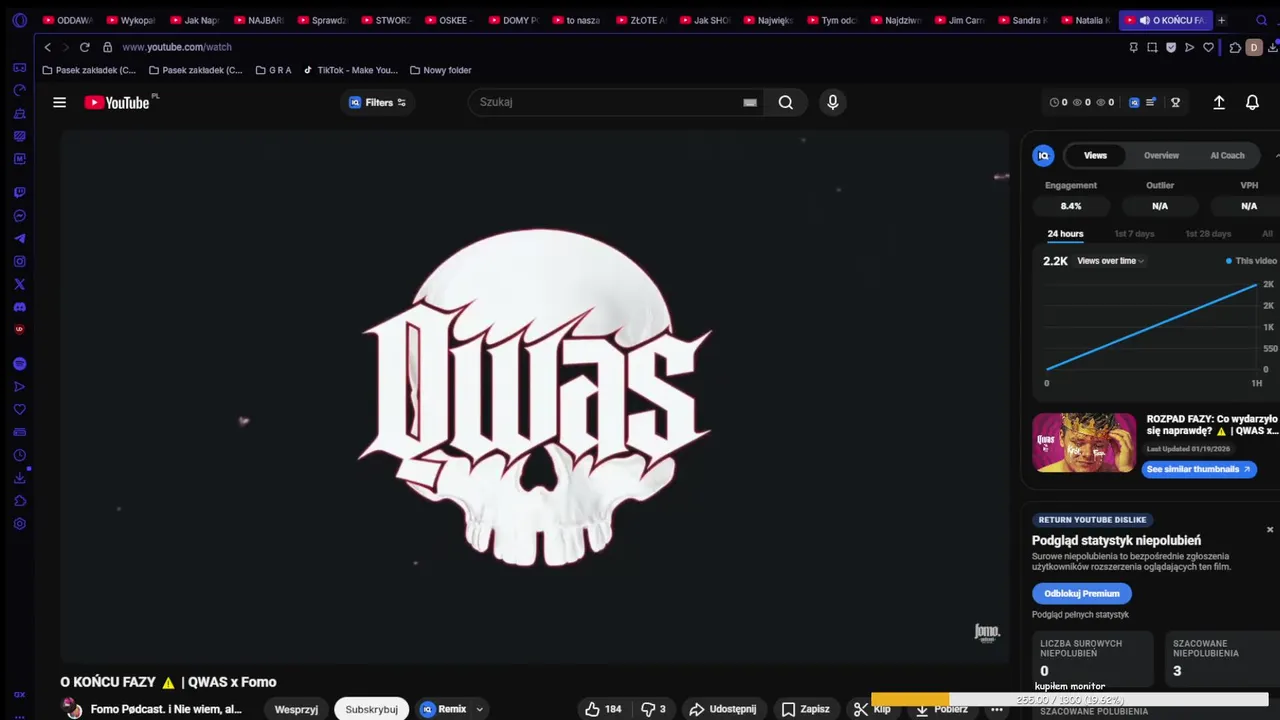Image resolution: width=1280 pixels, height=720 pixels.
Task: Click the Zapisz save button
Action: (x=806, y=709)
